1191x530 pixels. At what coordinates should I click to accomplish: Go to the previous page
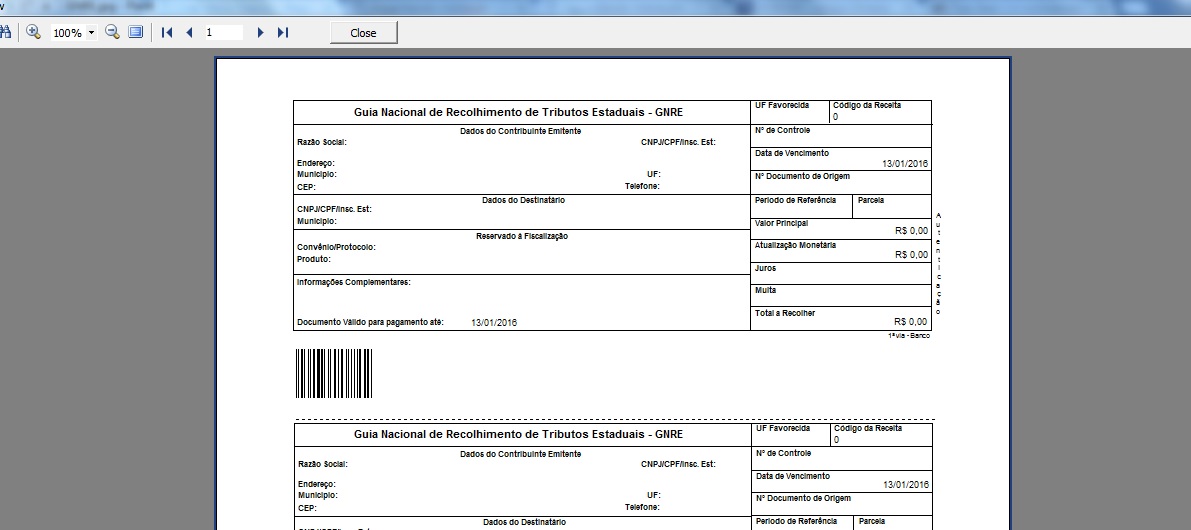click(x=189, y=33)
